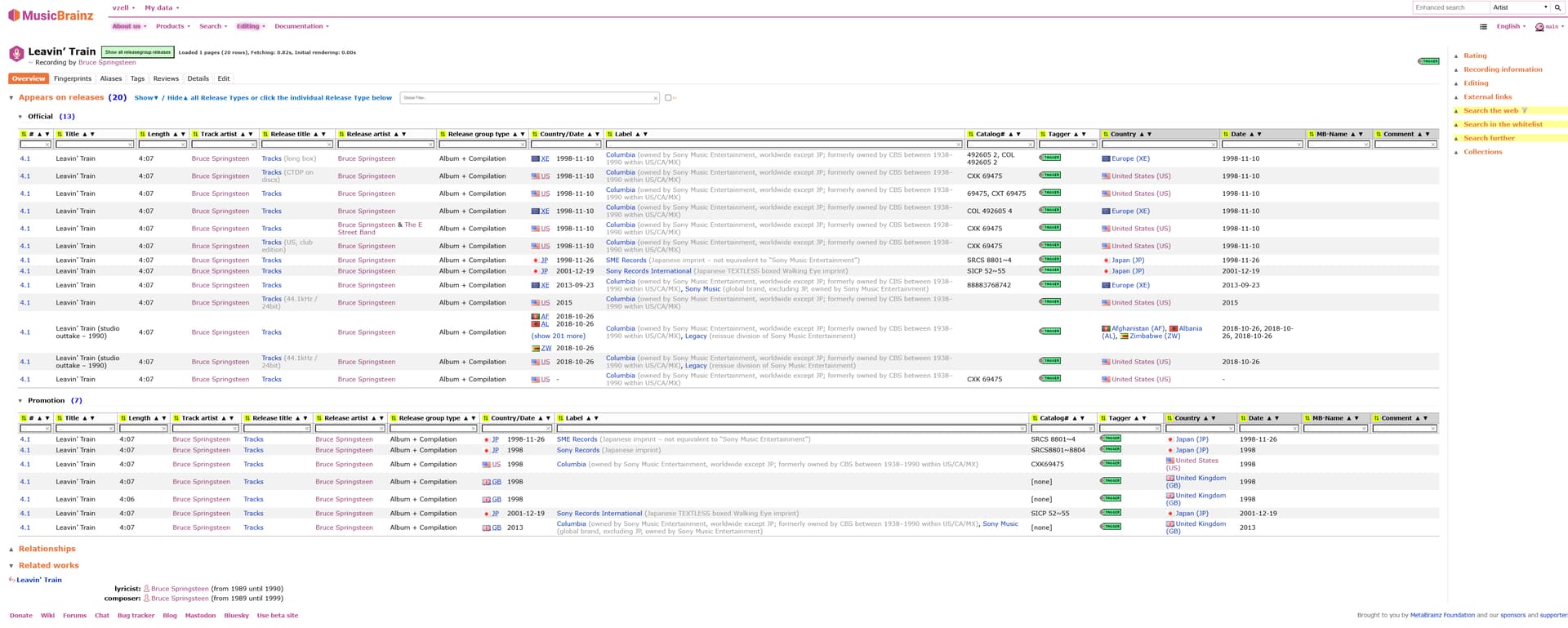
Task: Expand the Rating sidebar section
Action: coord(1474,56)
